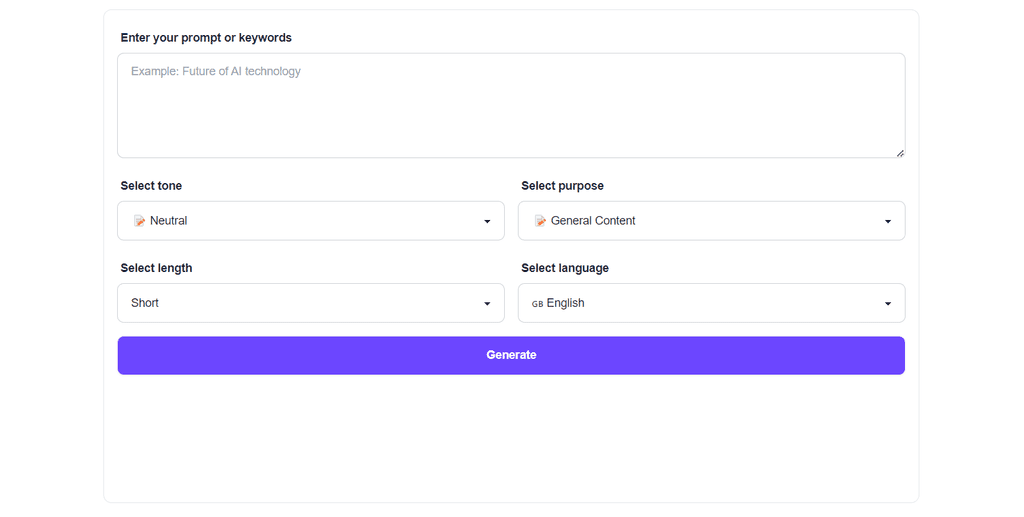Click the "Select purpose" label
Image resolution: width=1024 pixels, height=517 pixels.
562,186
